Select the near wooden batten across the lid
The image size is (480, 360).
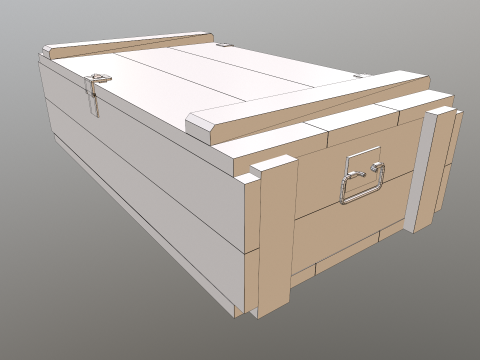[307, 107]
